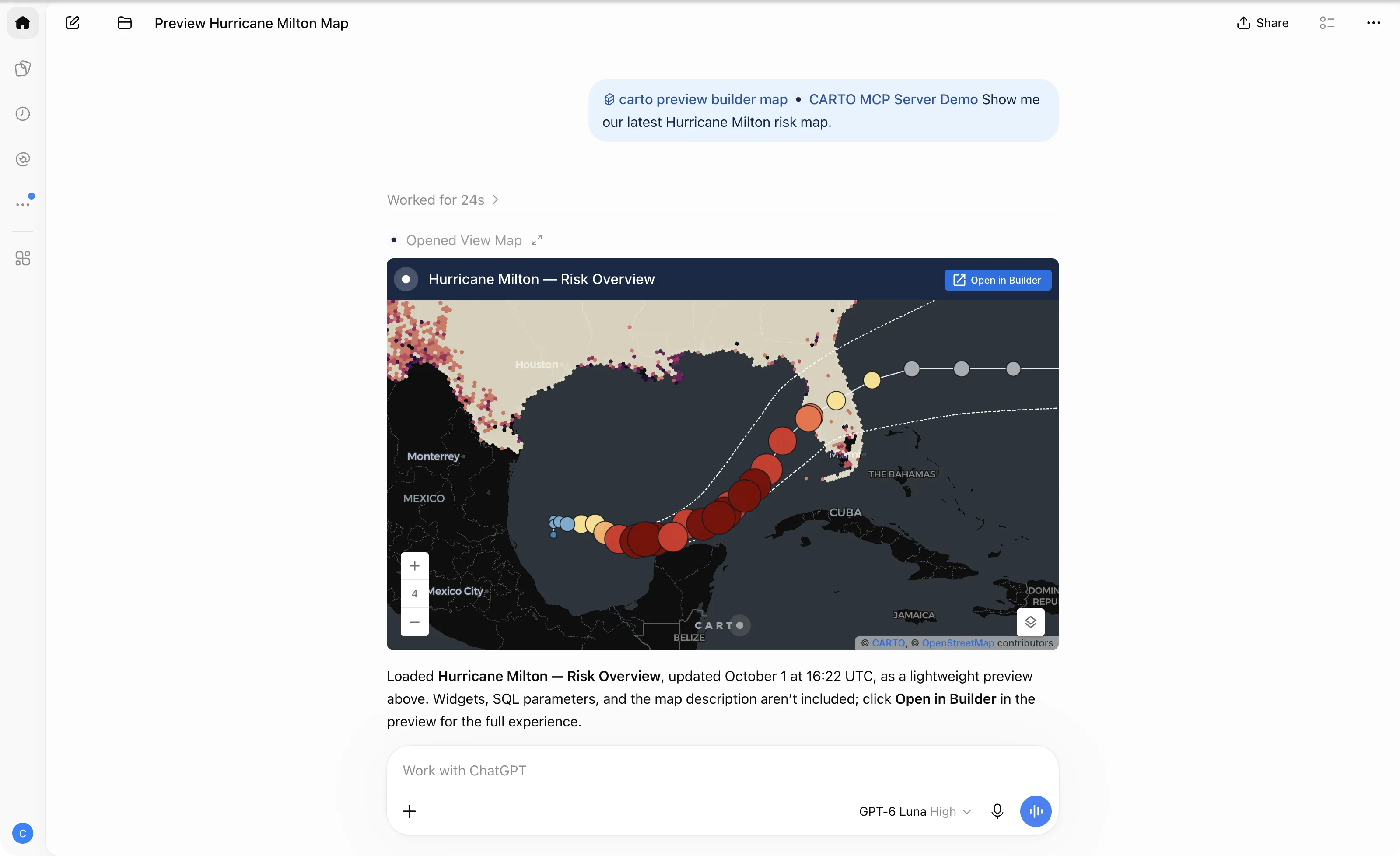Open the stacked pages icon in the sidebar
Screen dimensions: 1400x856
coord(23,68)
